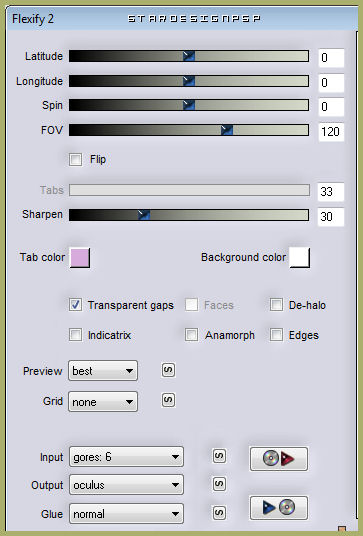Open the Grid dropdown showing none
Screen dimensions: 363x536
[x=103, y=402]
